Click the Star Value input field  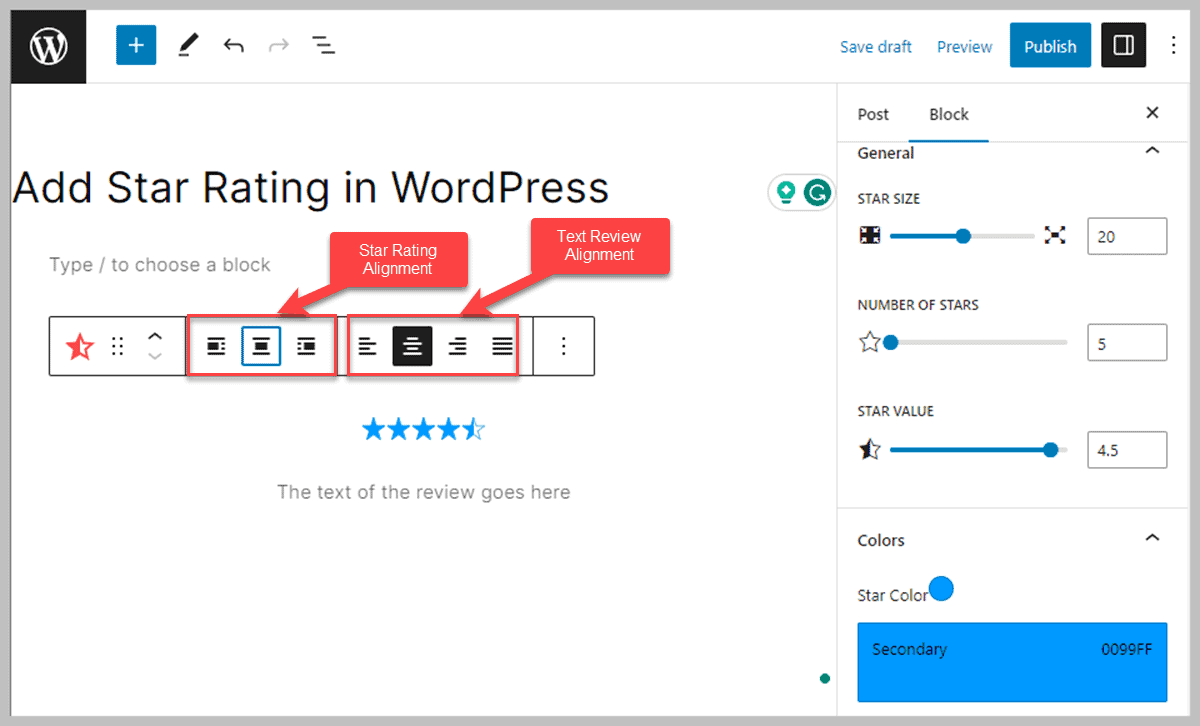1127,449
